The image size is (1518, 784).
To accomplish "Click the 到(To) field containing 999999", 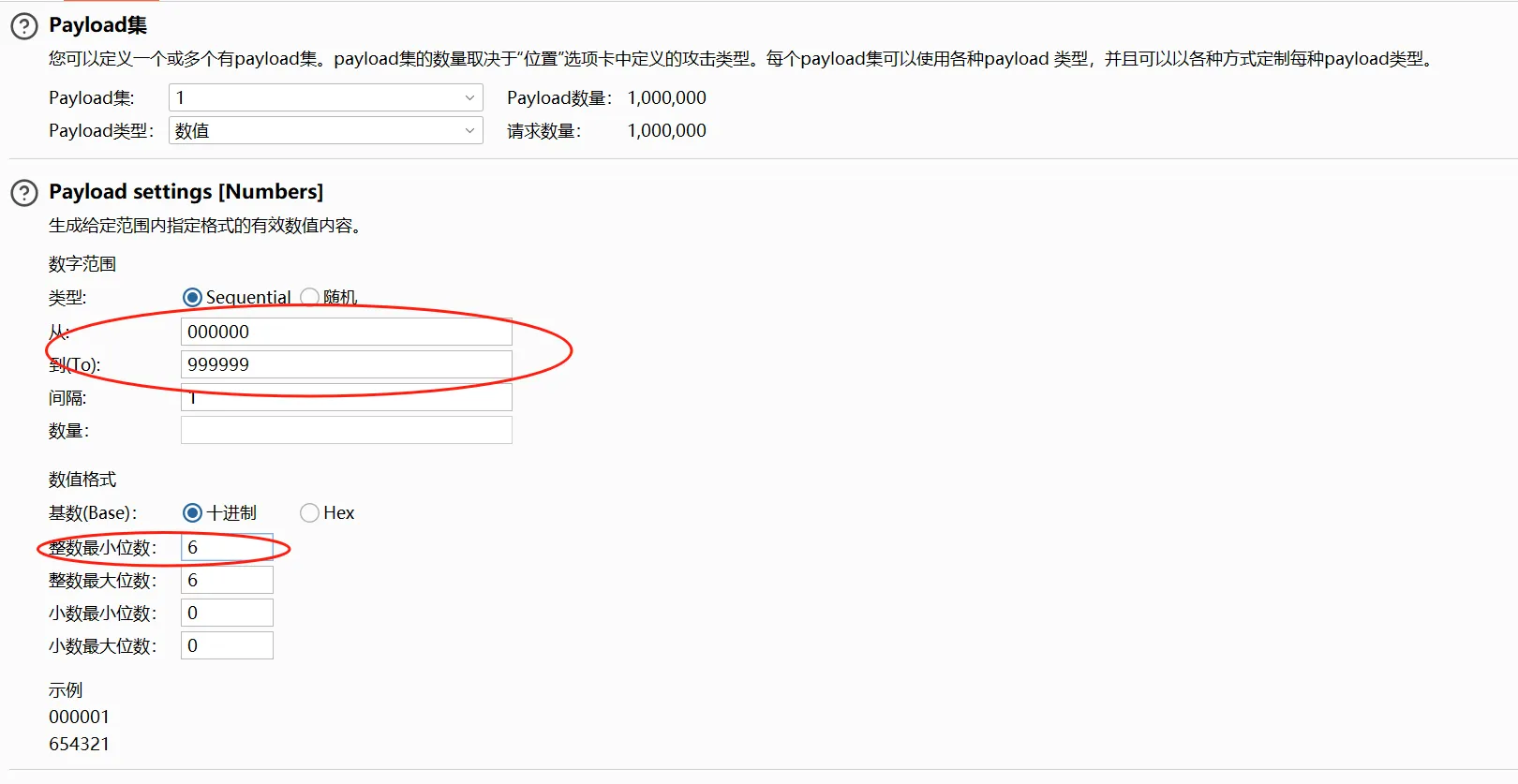I will (346, 364).
